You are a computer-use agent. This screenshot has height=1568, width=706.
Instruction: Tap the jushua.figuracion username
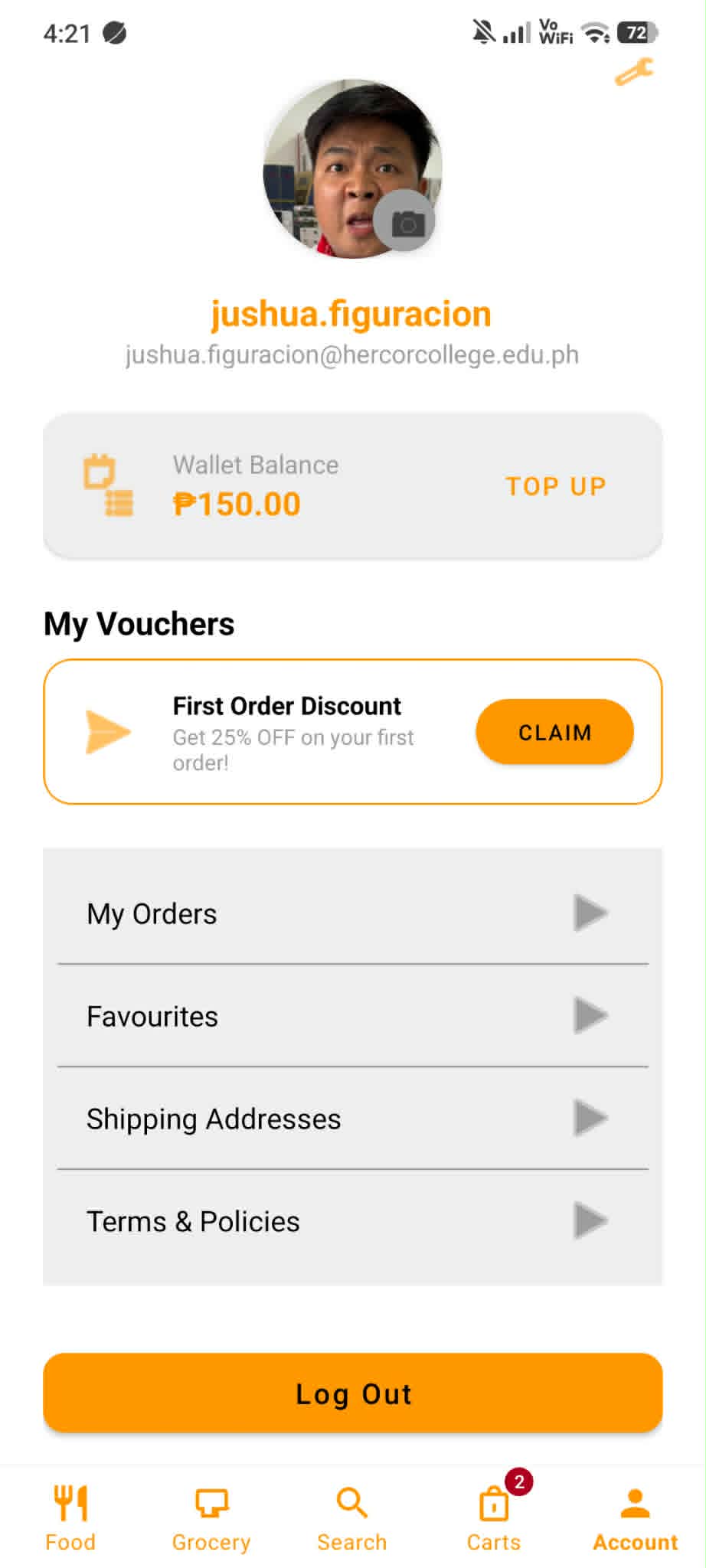click(351, 314)
